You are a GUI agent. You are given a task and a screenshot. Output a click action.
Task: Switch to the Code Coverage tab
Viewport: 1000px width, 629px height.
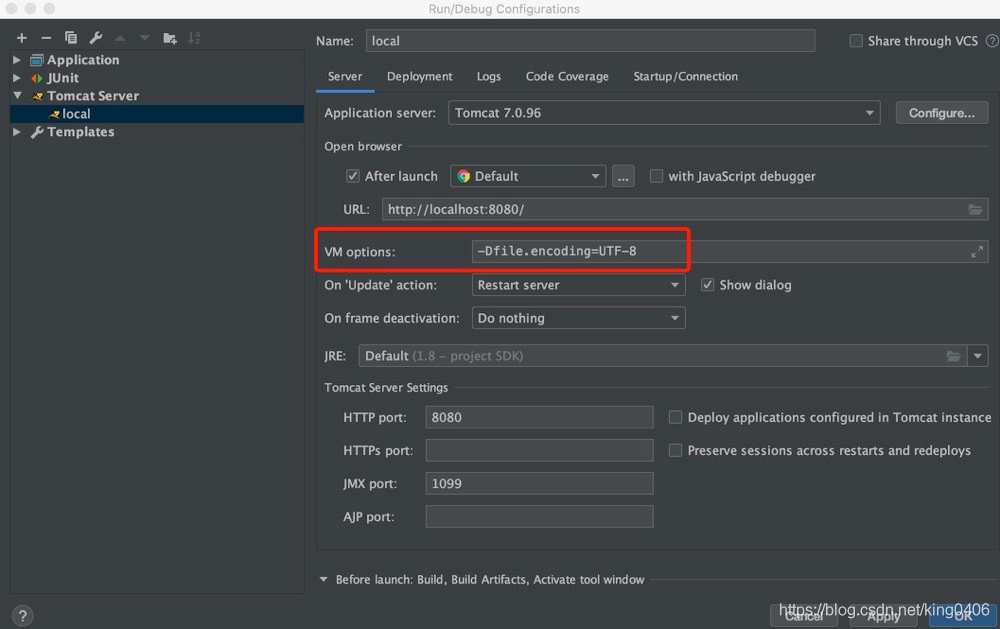click(567, 77)
